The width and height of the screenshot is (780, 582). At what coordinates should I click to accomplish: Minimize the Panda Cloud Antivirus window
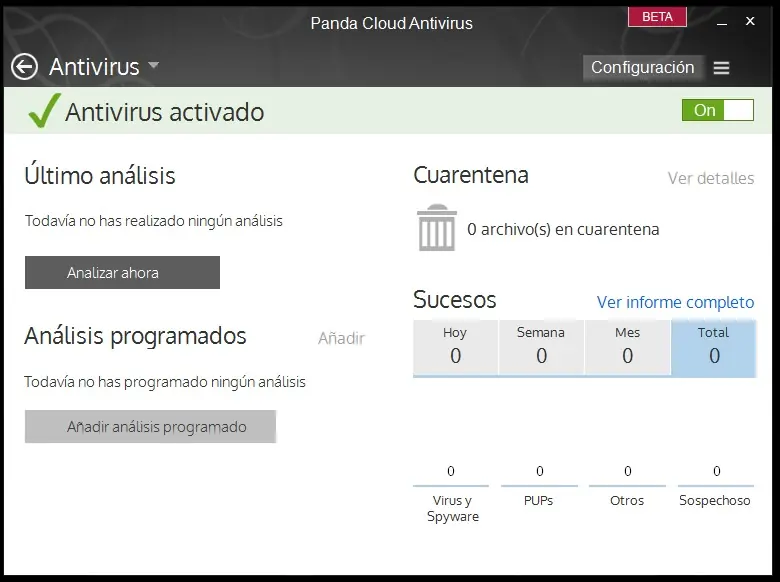coord(722,22)
